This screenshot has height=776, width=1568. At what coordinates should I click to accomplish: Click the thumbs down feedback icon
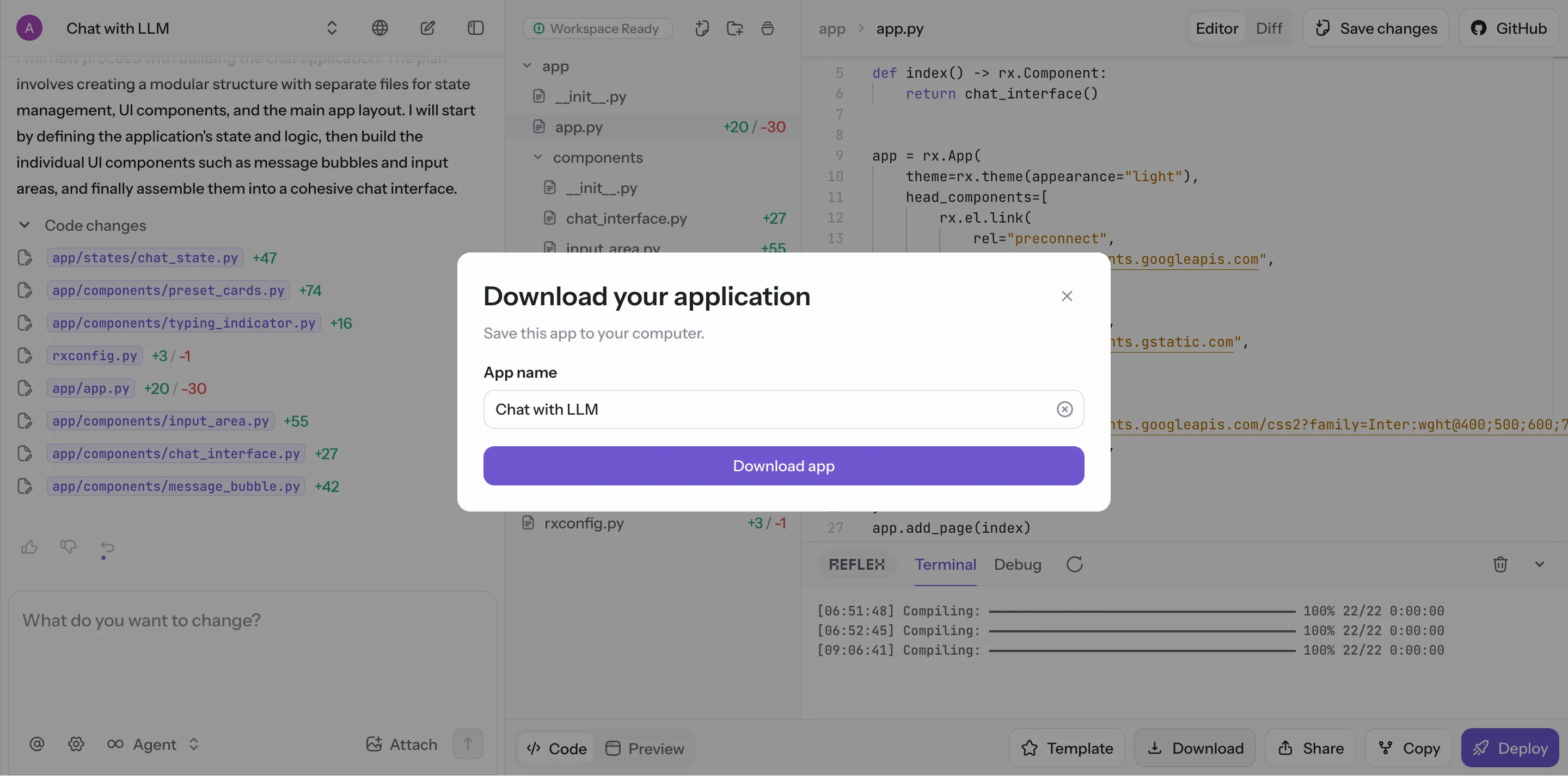click(x=68, y=547)
